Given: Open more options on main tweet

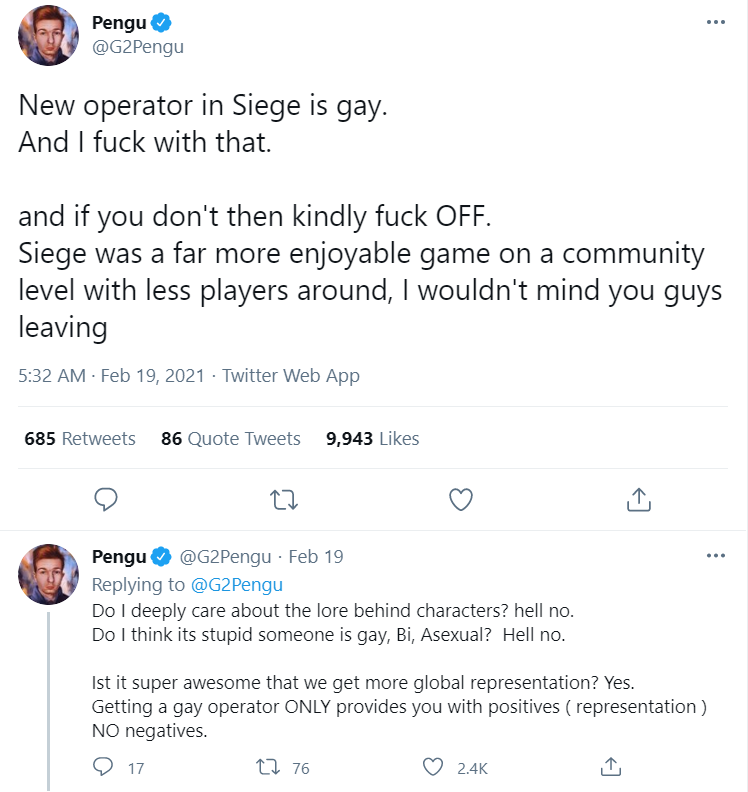Looking at the screenshot, I should click(715, 23).
